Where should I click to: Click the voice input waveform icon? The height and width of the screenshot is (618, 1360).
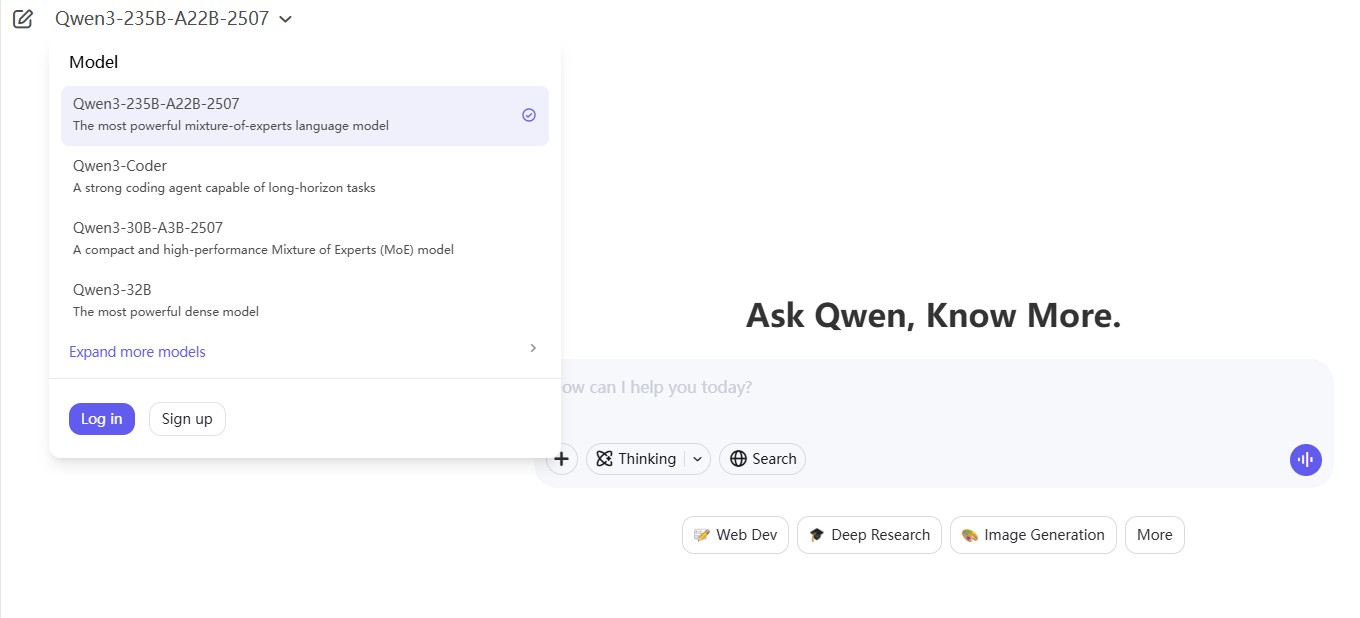(x=1306, y=460)
